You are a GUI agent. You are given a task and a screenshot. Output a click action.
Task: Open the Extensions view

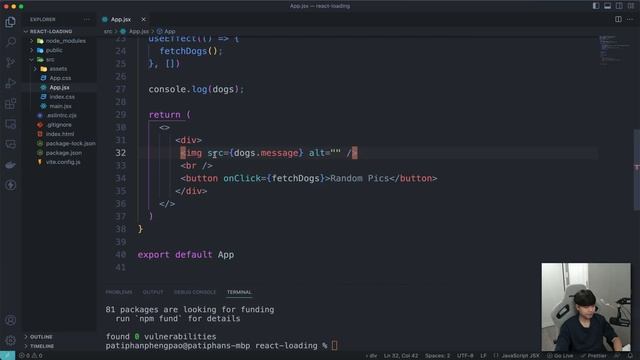pyautogui.click(x=11, y=104)
